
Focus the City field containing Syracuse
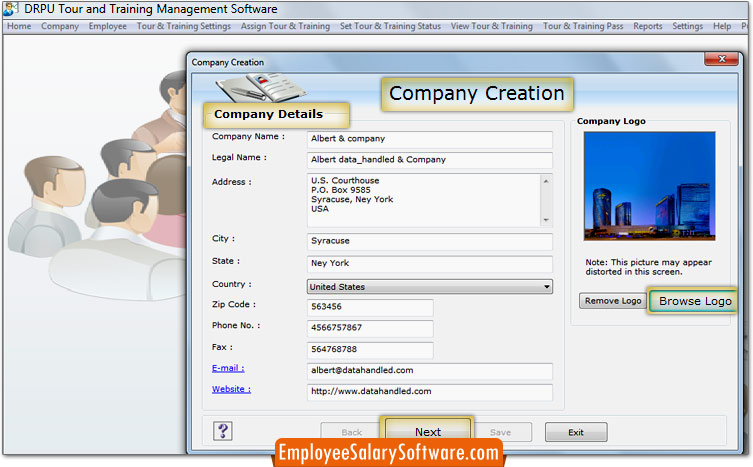429,241
